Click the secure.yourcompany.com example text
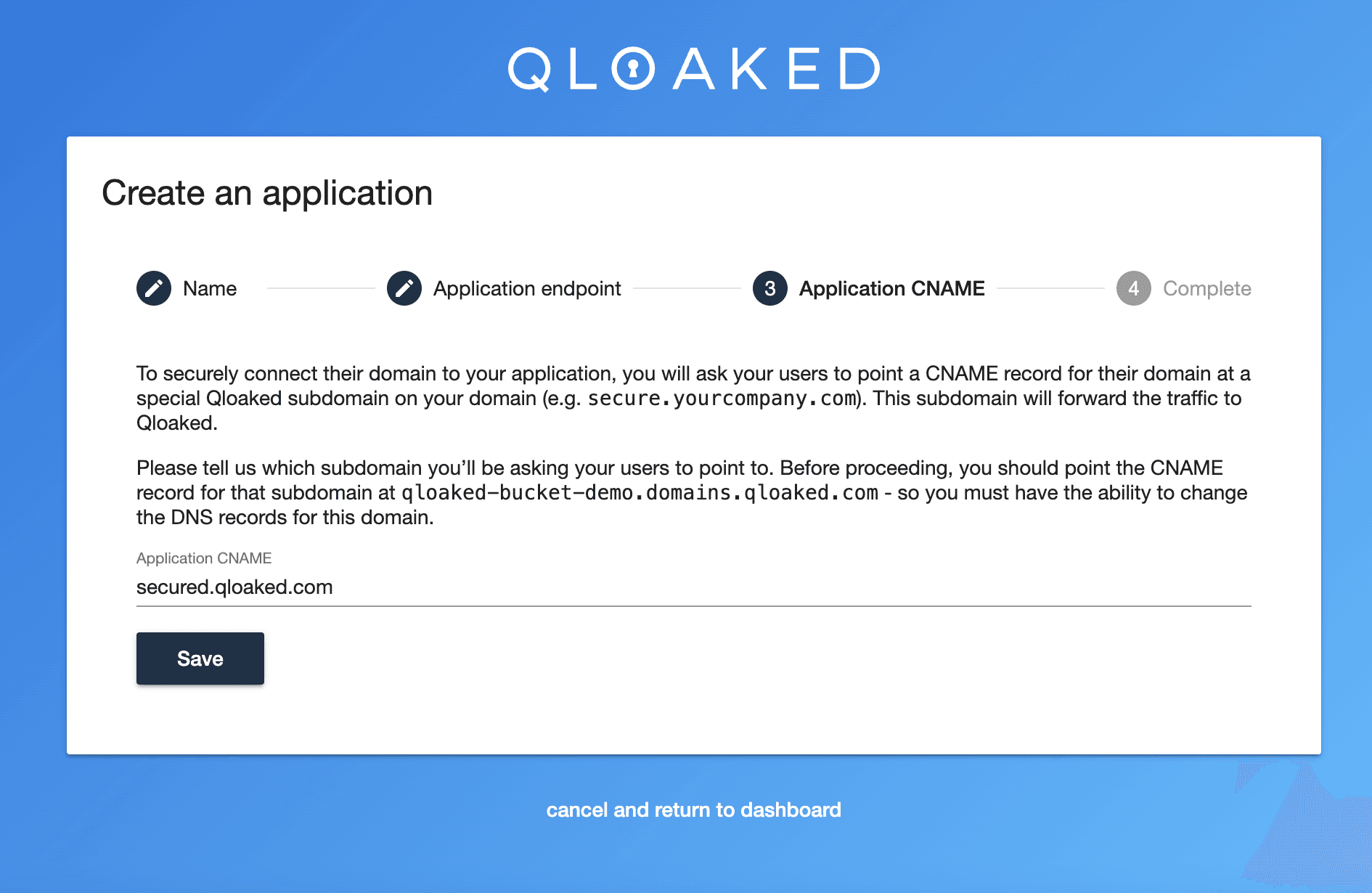Viewport: 1372px width, 893px height. point(722,399)
